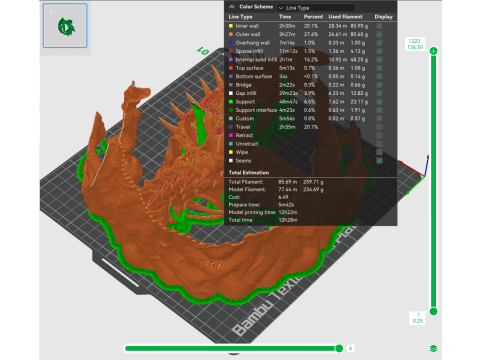Click the yellow Inner wall color swatch
This screenshot has height=360, width=480.
pyautogui.click(x=231, y=26)
